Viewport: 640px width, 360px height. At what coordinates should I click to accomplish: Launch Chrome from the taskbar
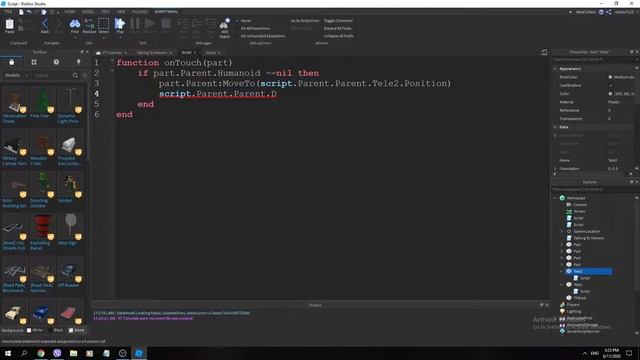click(x=41, y=353)
